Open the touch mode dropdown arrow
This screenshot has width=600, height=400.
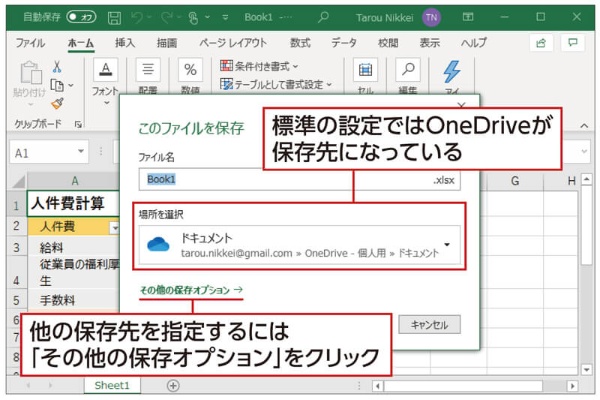208,17
